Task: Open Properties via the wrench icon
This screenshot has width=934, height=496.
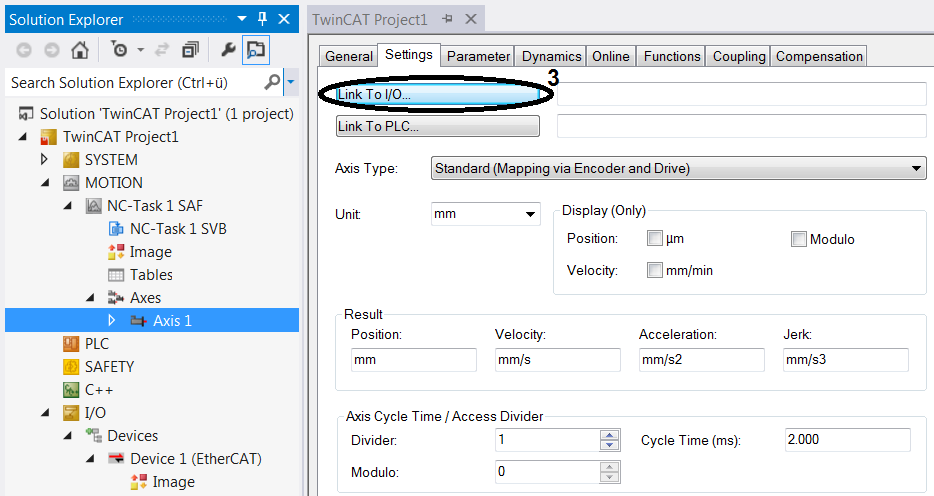Action: [x=228, y=50]
